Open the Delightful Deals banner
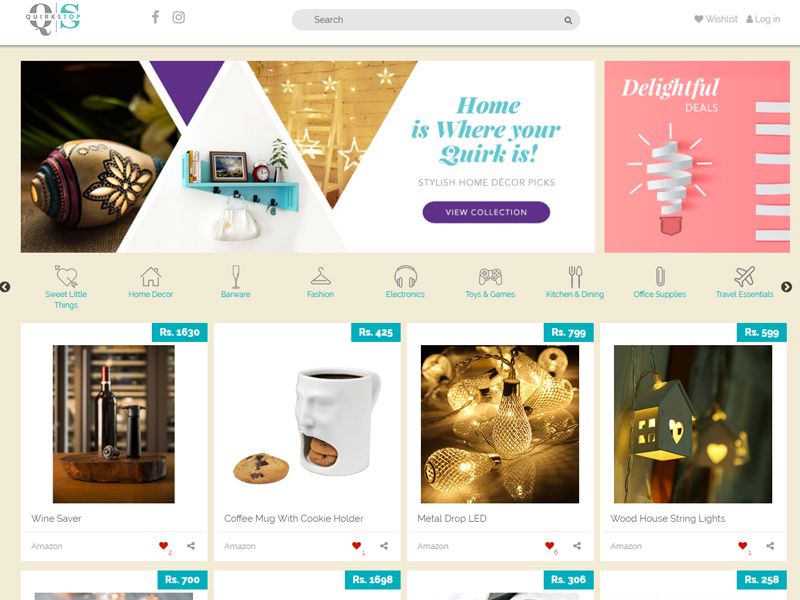 tap(697, 157)
